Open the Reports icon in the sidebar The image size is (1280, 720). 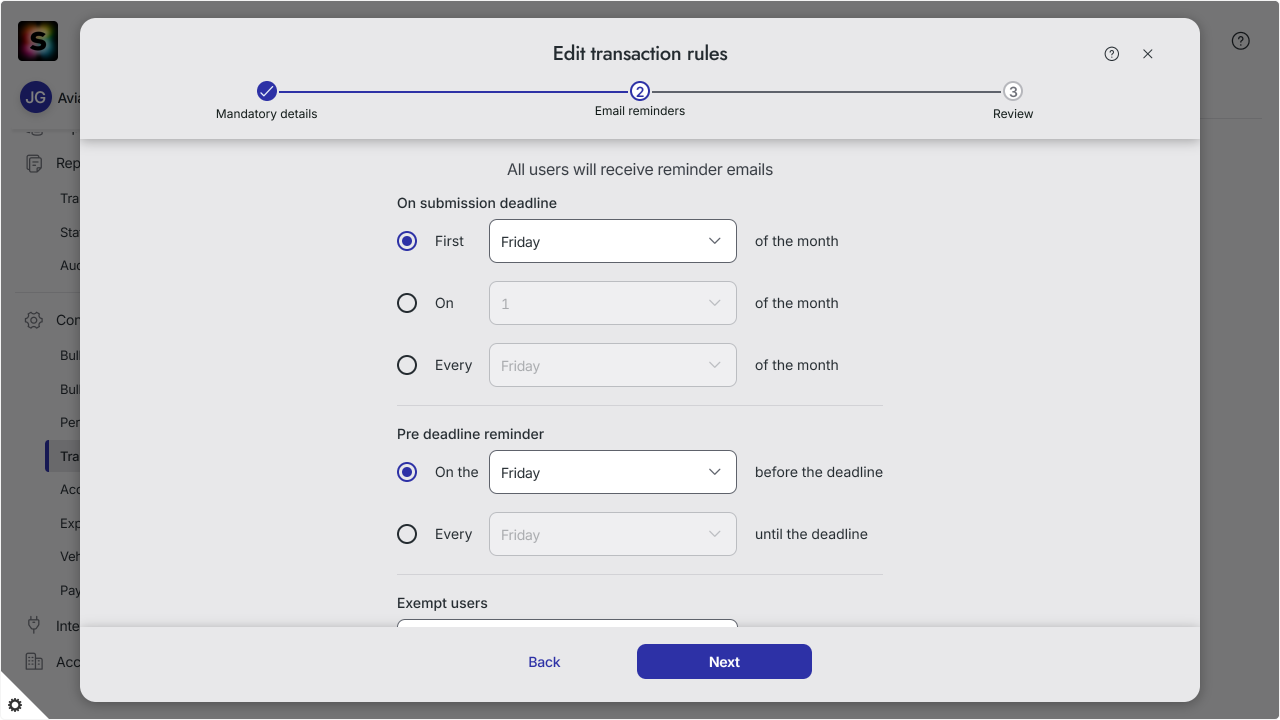click(34, 163)
